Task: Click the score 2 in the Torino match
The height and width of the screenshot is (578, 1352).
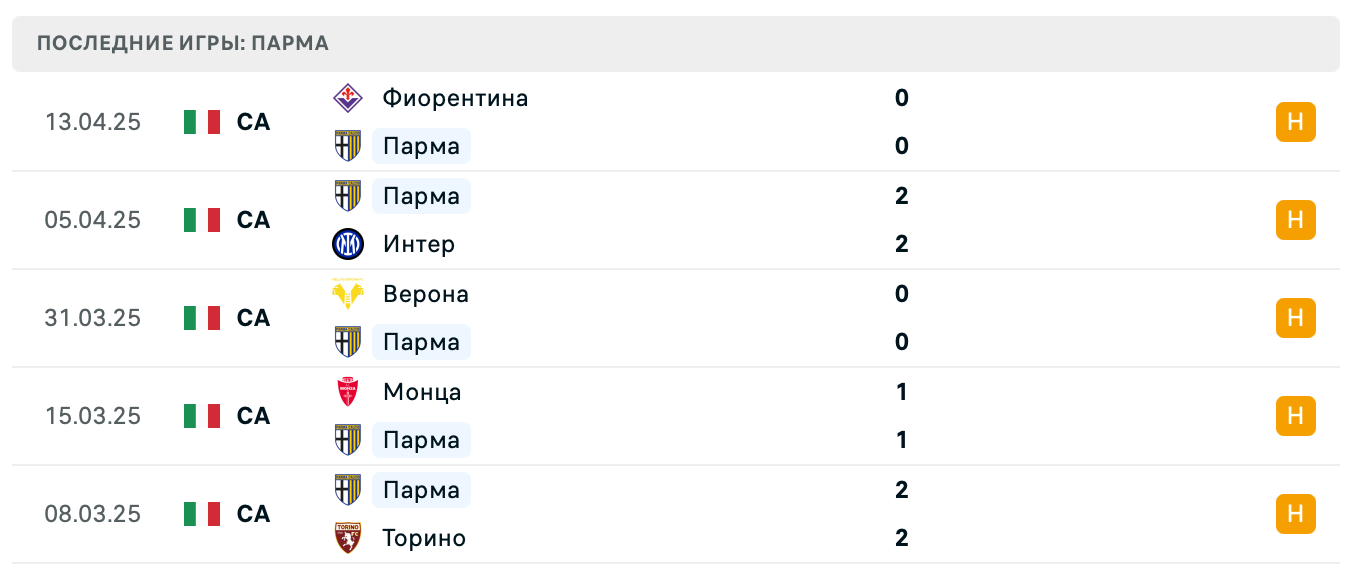Action: (901, 537)
